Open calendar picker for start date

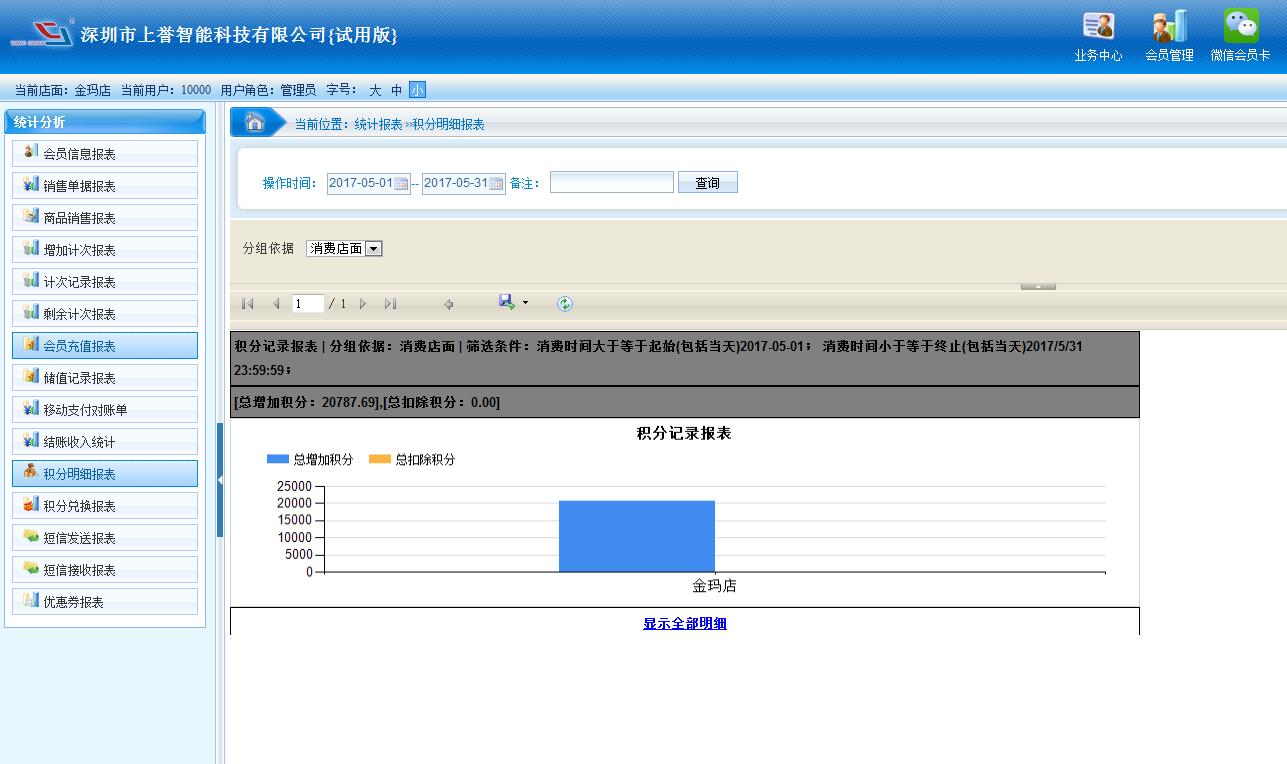401,184
